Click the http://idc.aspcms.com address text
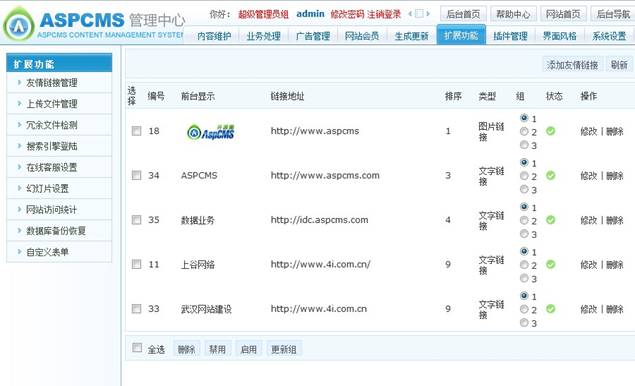The height and width of the screenshot is (386, 635). pos(320,220)
